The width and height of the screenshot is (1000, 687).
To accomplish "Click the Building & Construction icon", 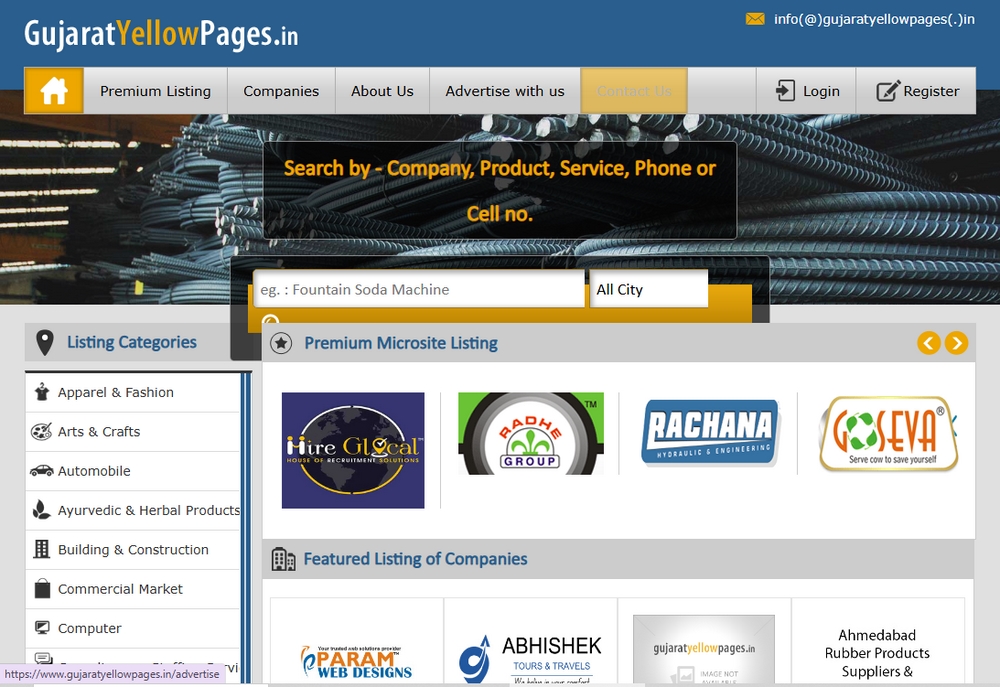I will 41,549.
